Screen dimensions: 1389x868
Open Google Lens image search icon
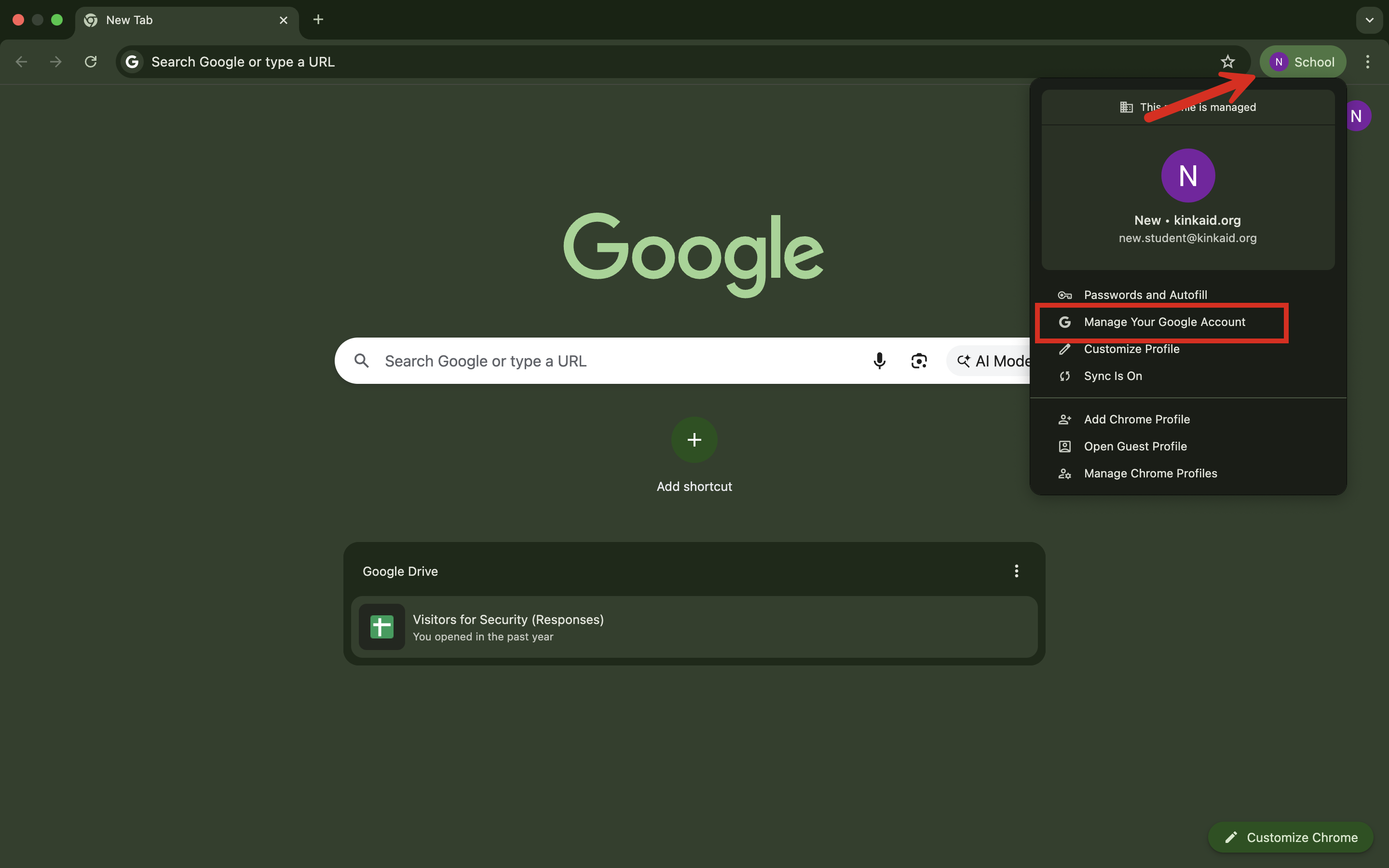(918, 361)
